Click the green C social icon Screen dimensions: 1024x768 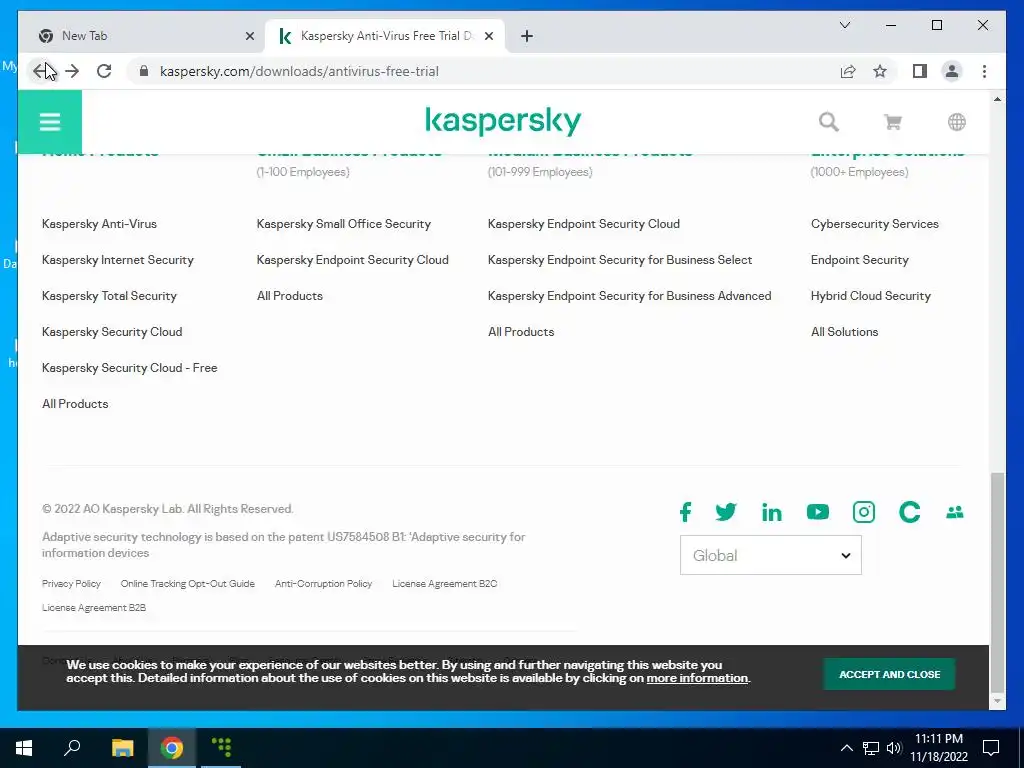click(x=909, y=512)
